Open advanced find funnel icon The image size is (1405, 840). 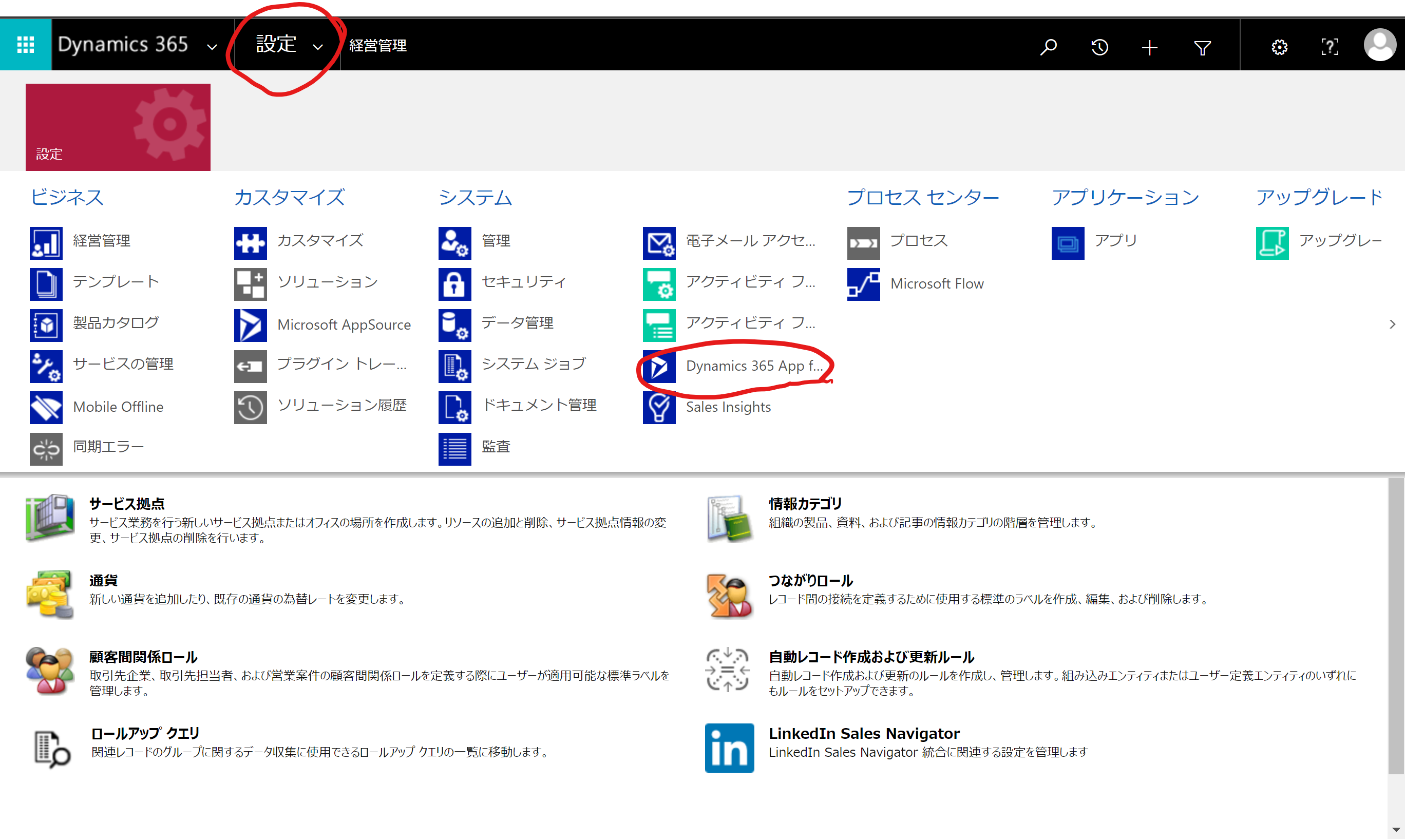(x=1202, y=47)
